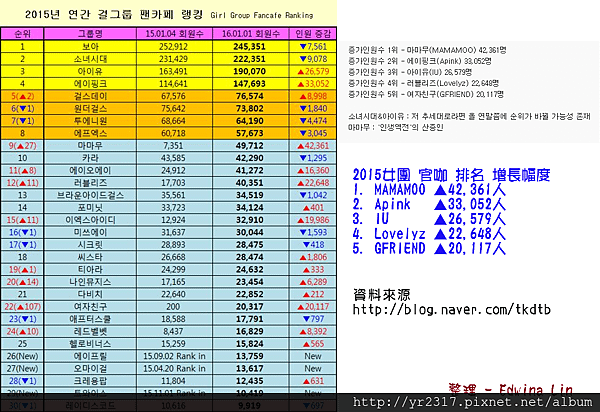
Task: Click the '▲33,052' change cell in the table
Action: tap(313, 84)
